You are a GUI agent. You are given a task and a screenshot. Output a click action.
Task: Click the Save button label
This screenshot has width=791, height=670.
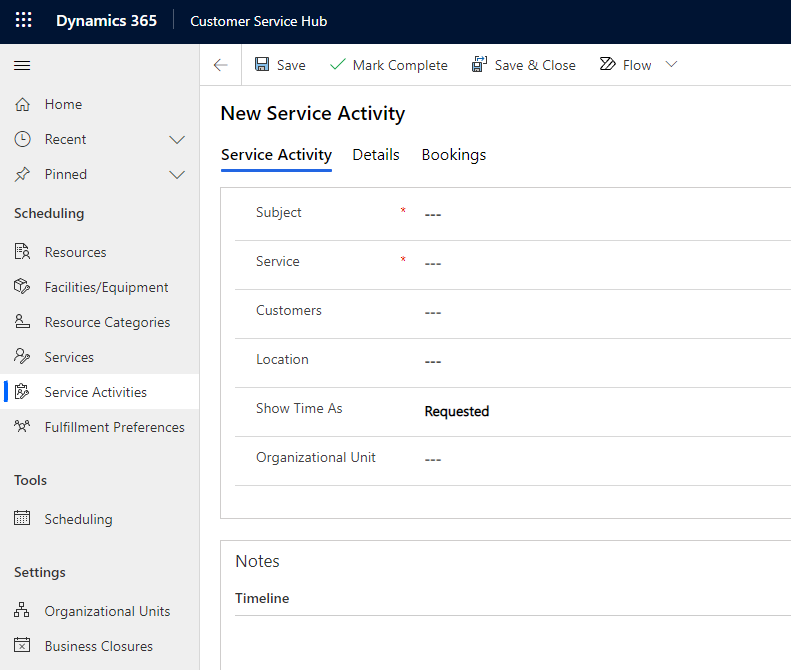click(x=291, y=65)
